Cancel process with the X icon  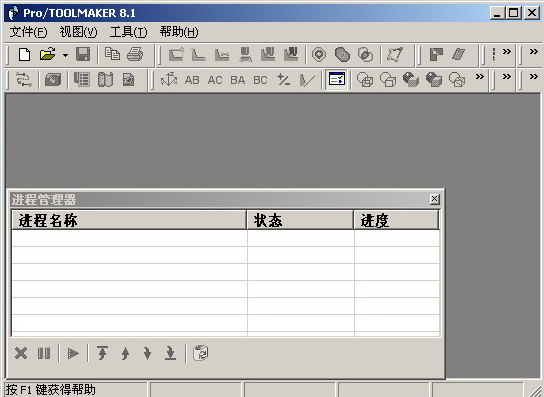click(x=21, y=354)
